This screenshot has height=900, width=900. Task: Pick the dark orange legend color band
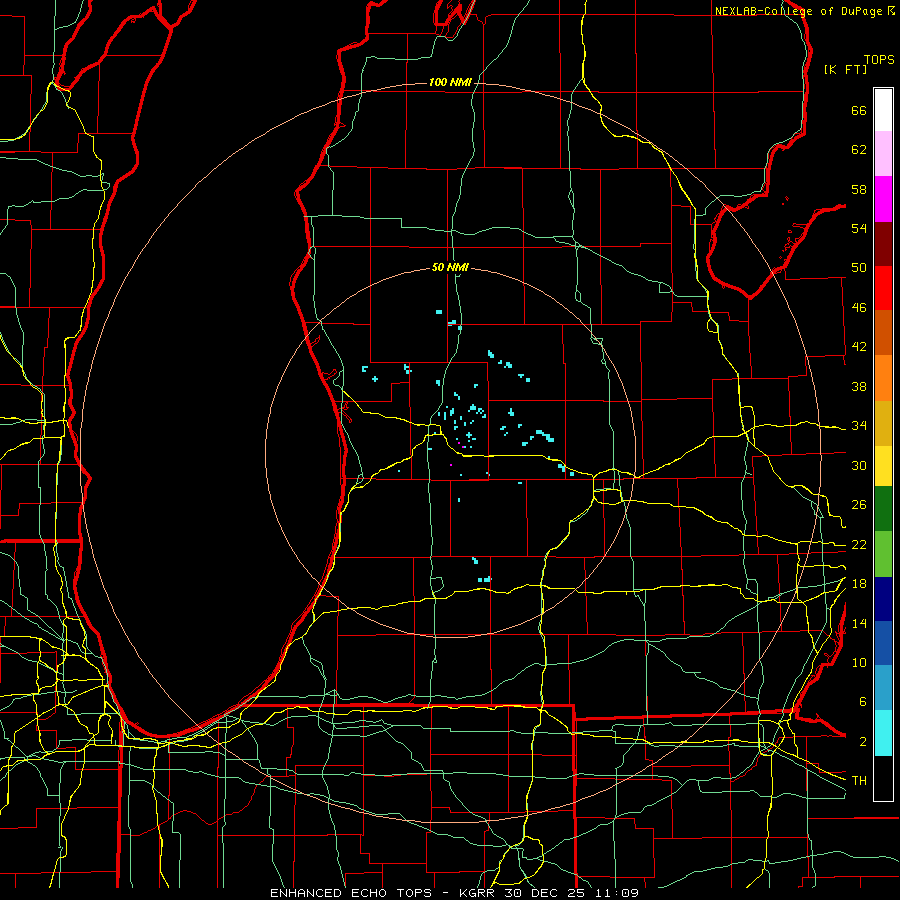pyautogui.click(x=883, y=333)
